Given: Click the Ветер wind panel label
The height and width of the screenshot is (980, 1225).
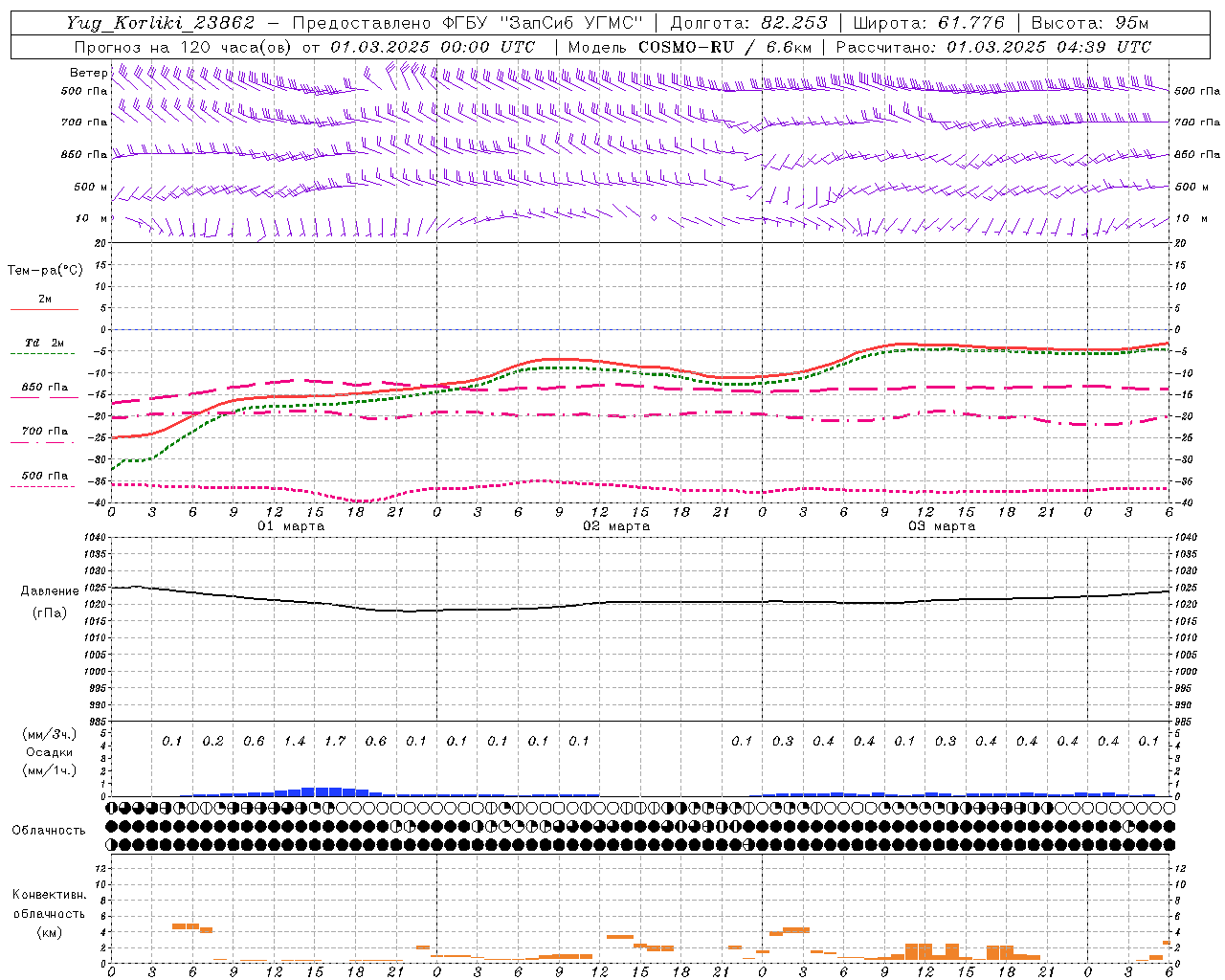Looking at the screenshot, I should click(88, 73).
